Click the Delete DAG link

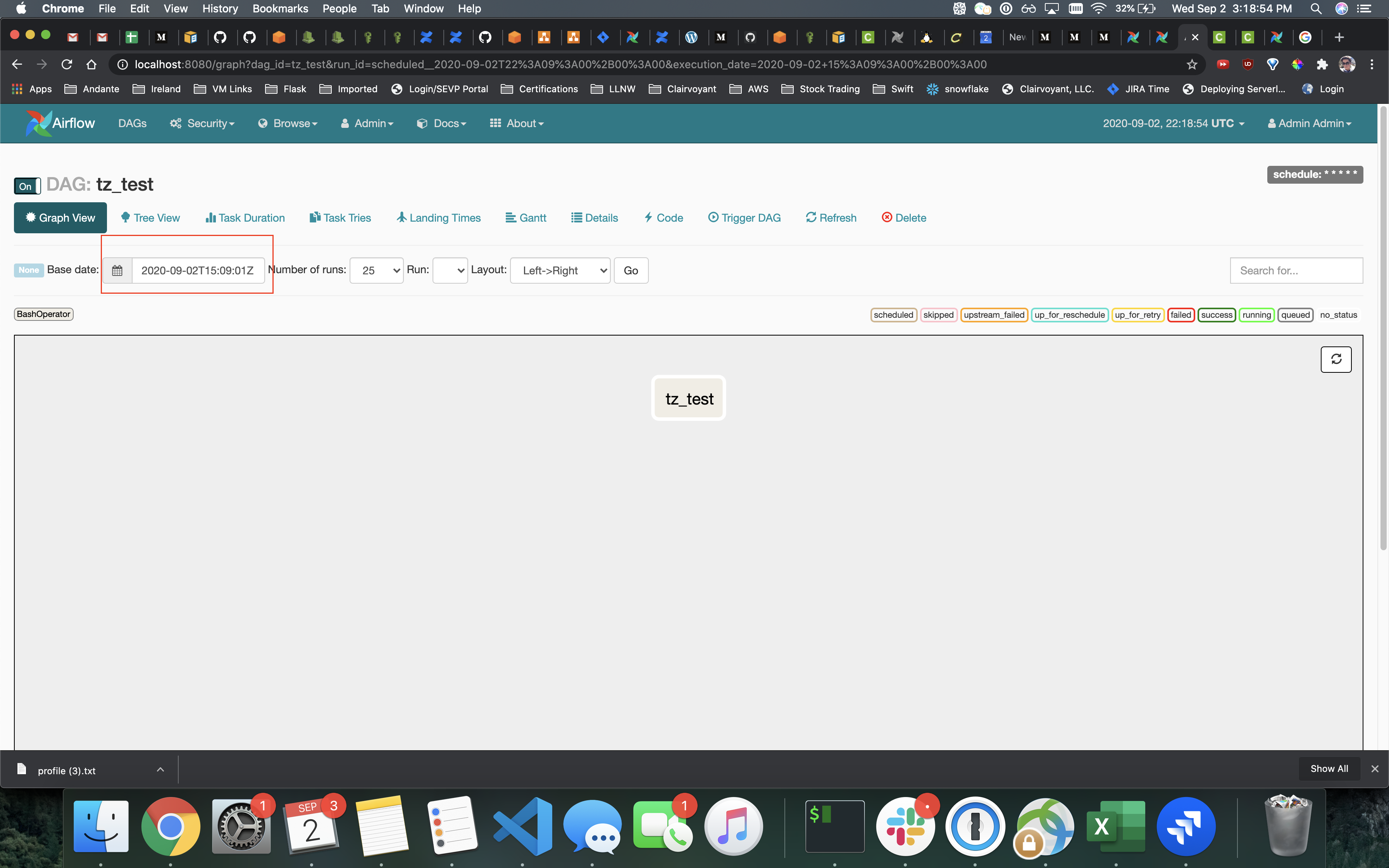[x=904, y=217]
